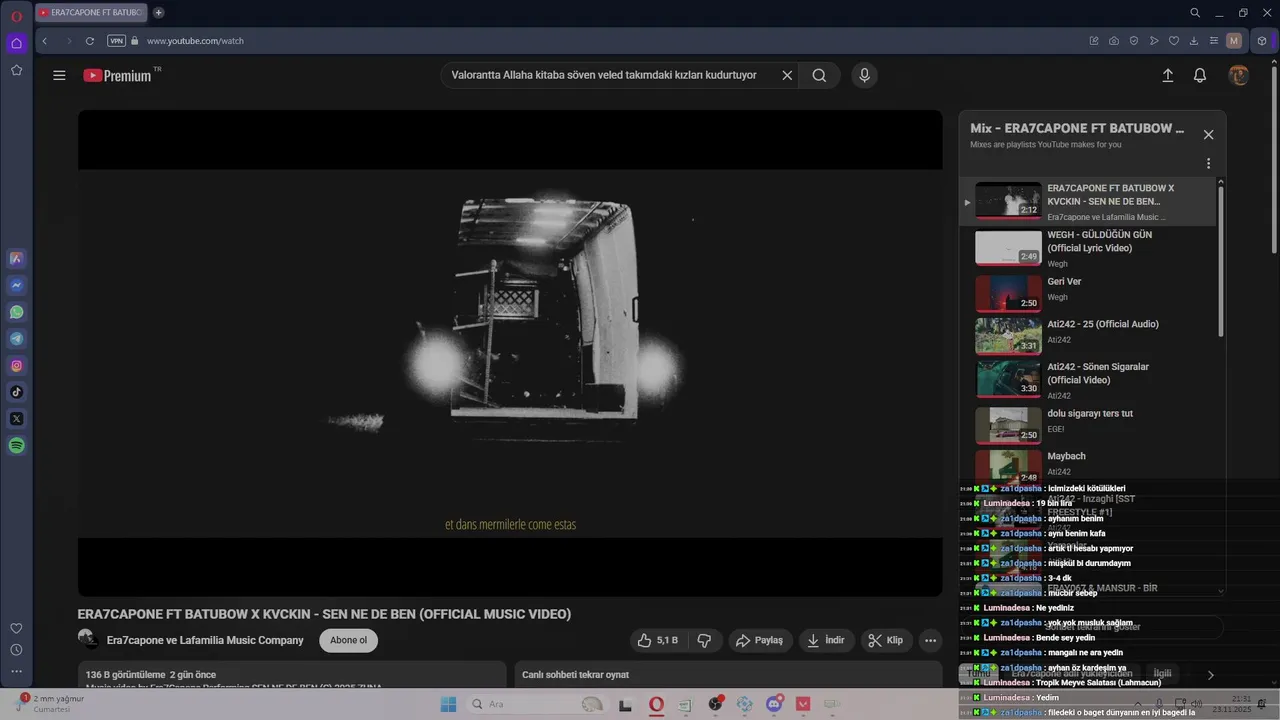This screenshot has width=1280, height=720.
Task: Download the video with İndir
Action: (826, 640)
